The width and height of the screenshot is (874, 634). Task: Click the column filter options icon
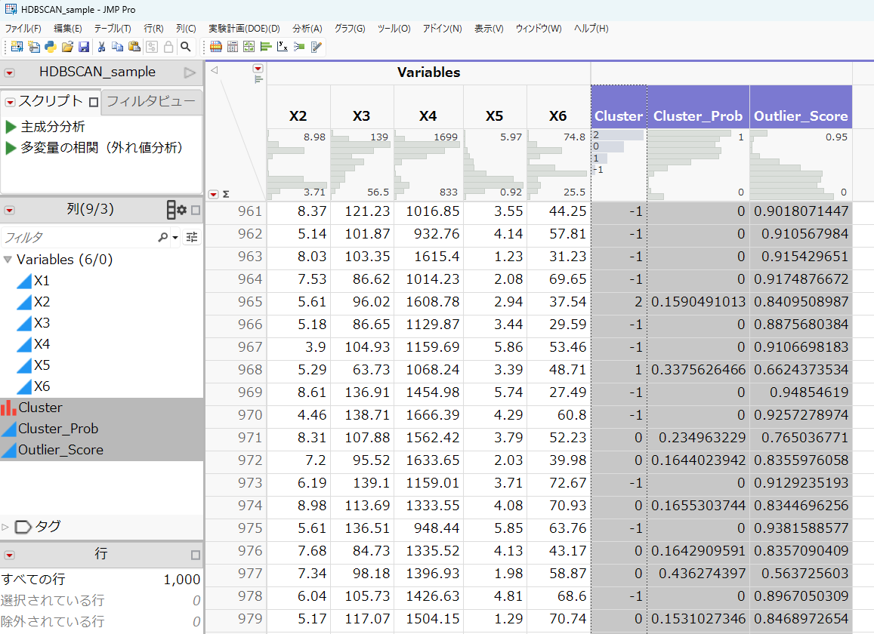(x=192, y=237)
